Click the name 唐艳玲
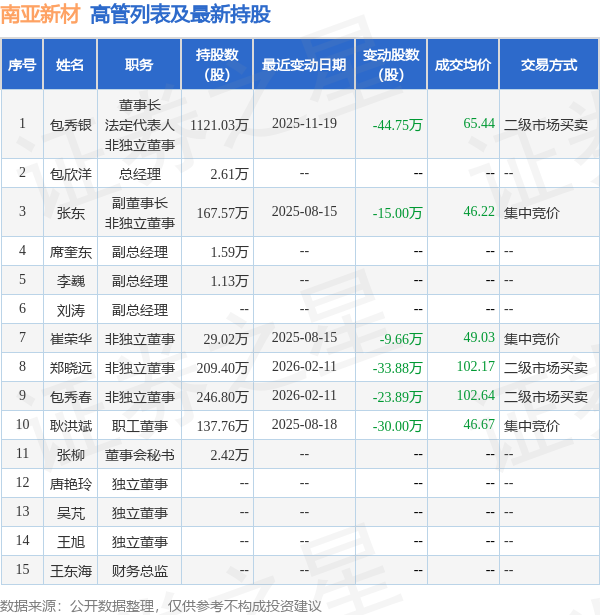This screenshot has width=600, height=615. 71,484
